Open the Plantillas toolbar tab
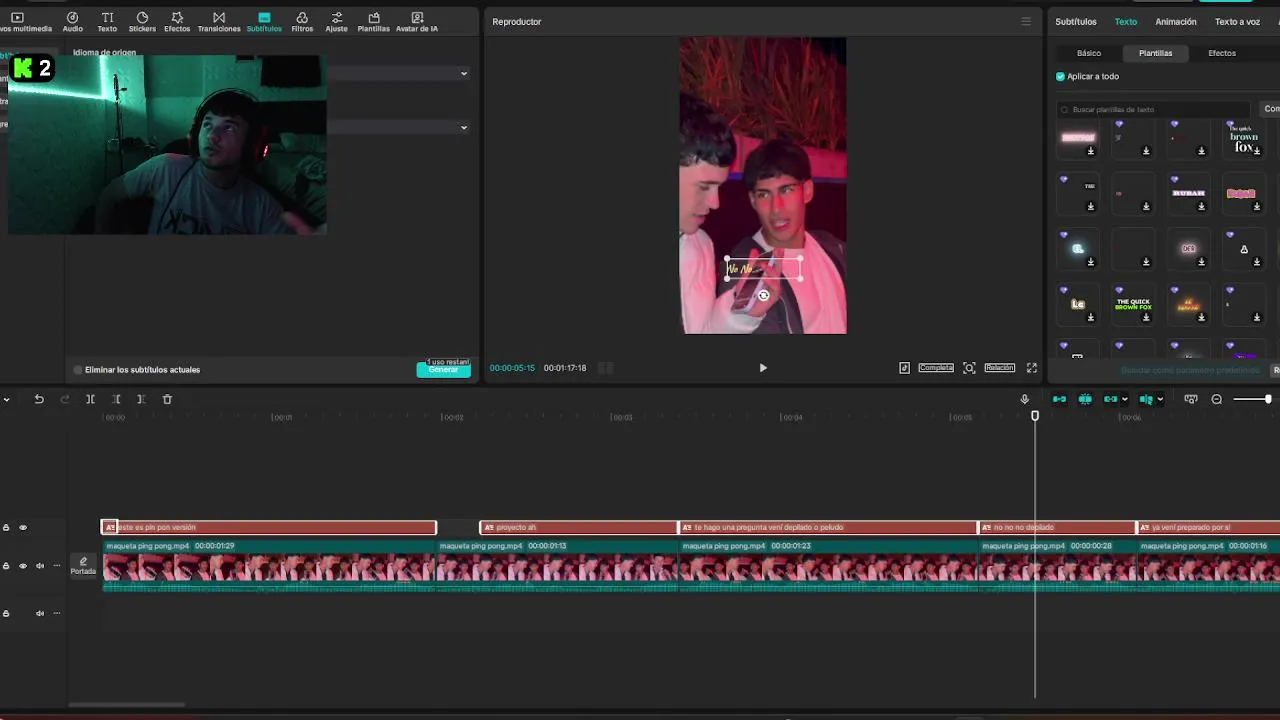This screenshot has height=720, width=1280. (x=374, y=22)
